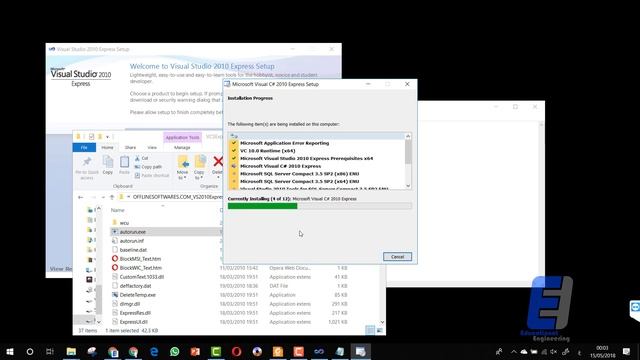
Task: Click the green installation progress bar
Action: 262,206
